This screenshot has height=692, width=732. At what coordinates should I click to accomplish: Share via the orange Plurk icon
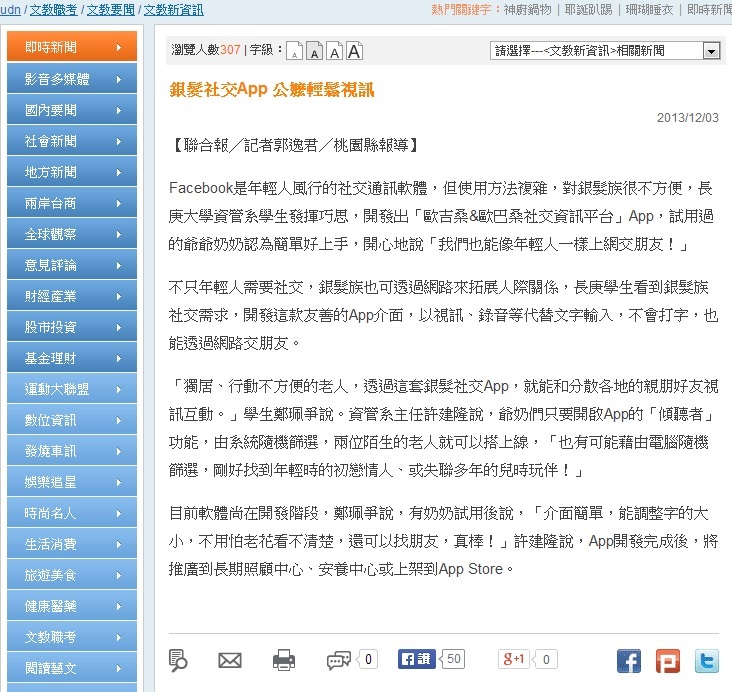[667, 660]
